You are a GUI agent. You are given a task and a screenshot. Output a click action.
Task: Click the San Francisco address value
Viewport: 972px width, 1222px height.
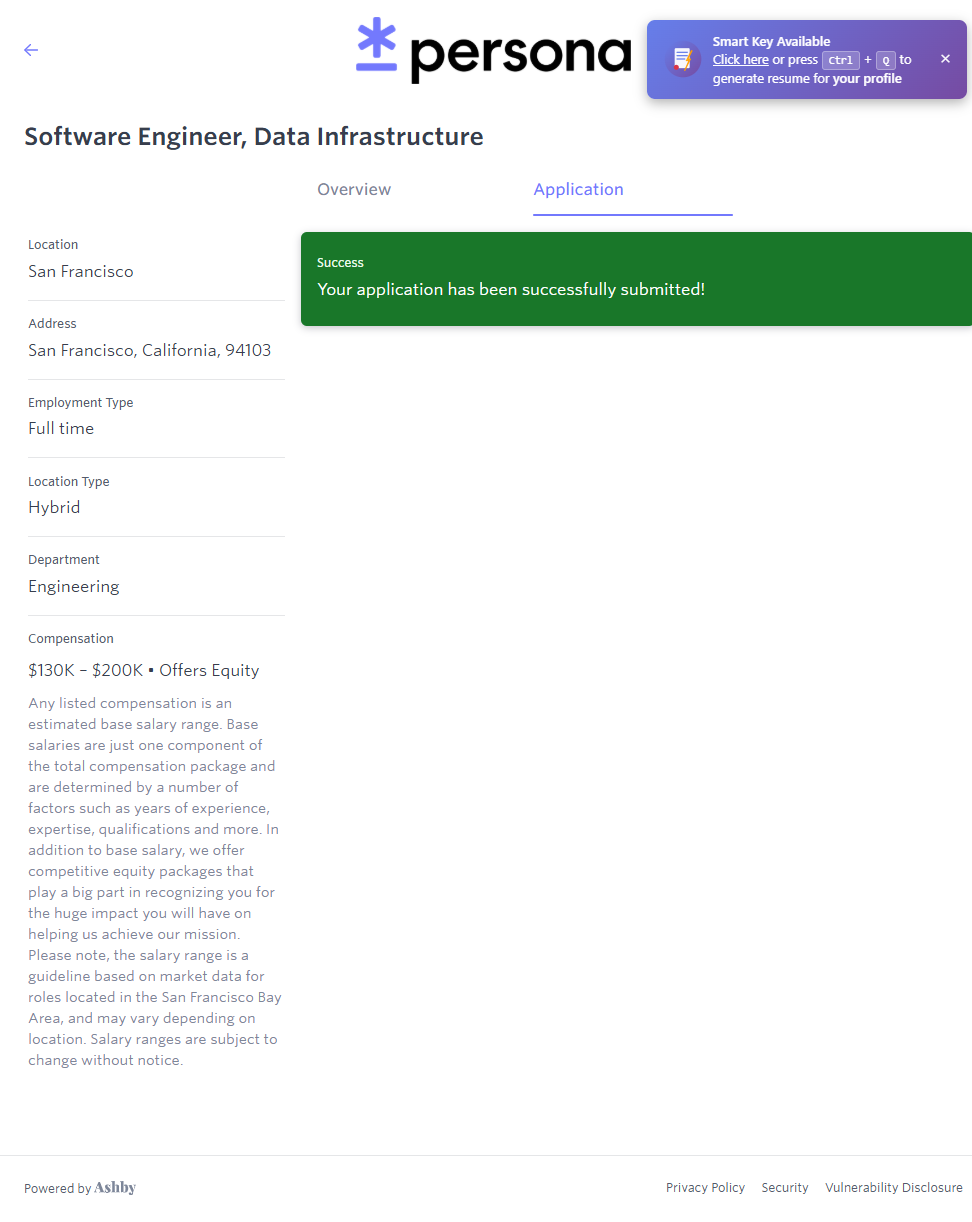(x=149, y=351)
